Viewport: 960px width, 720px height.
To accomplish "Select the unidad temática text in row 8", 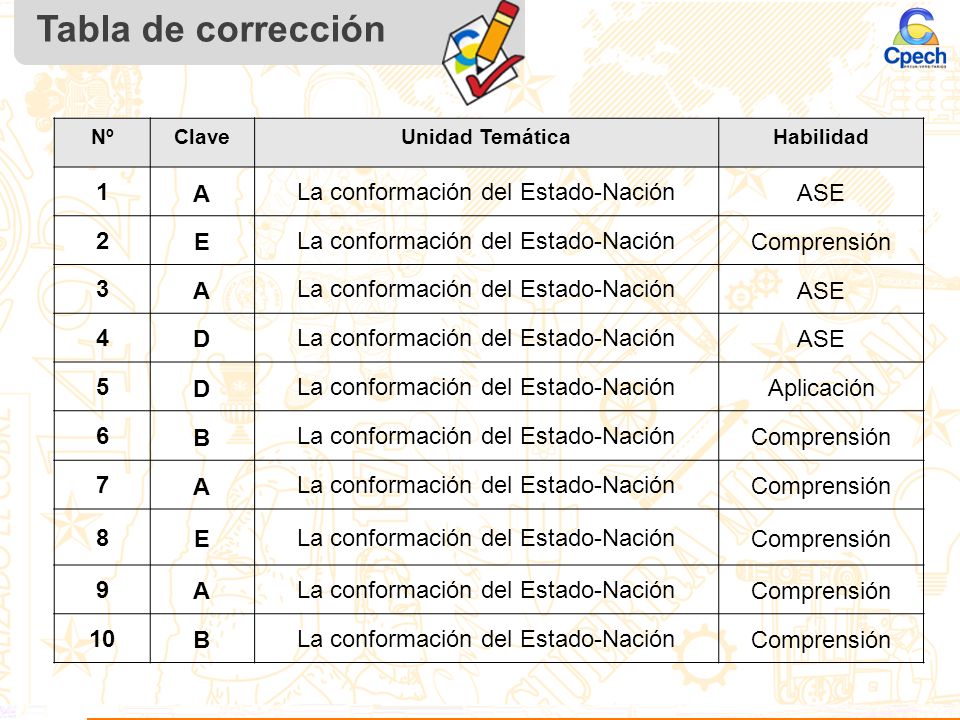I will (x=486, y=538).
